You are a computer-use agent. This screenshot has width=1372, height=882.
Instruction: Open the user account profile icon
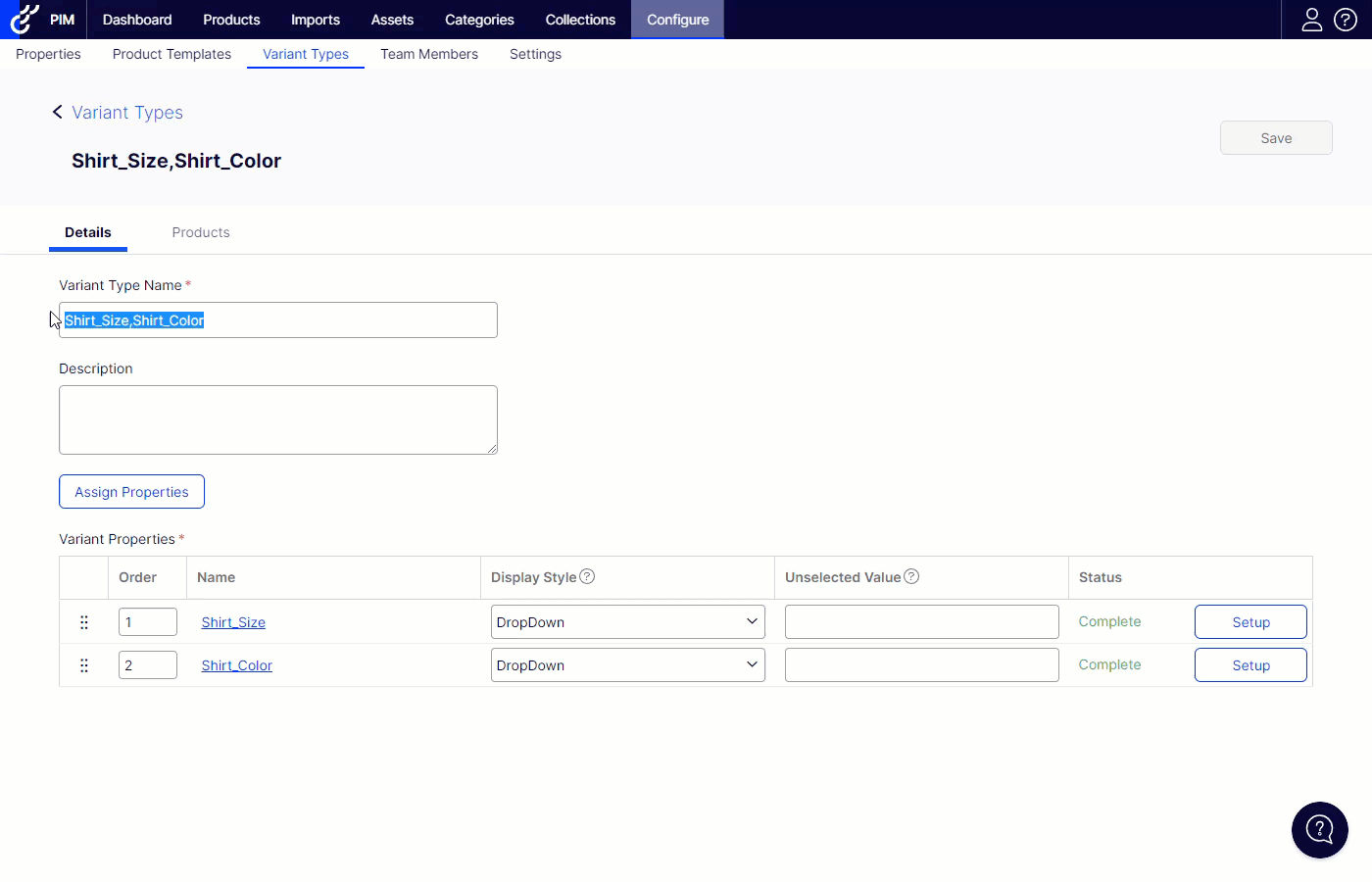tap(1311, 20)
